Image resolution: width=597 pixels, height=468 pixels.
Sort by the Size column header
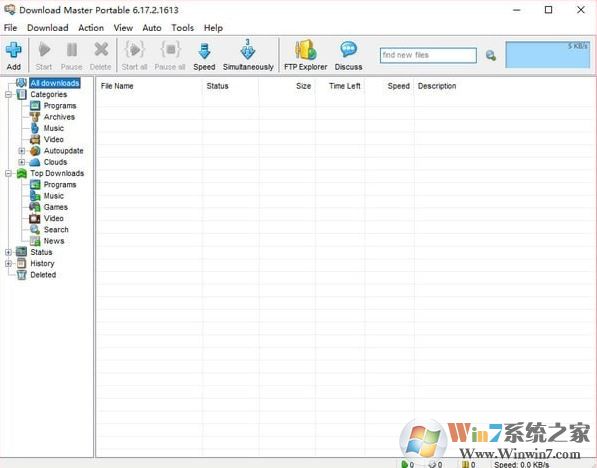coord(303,86)
